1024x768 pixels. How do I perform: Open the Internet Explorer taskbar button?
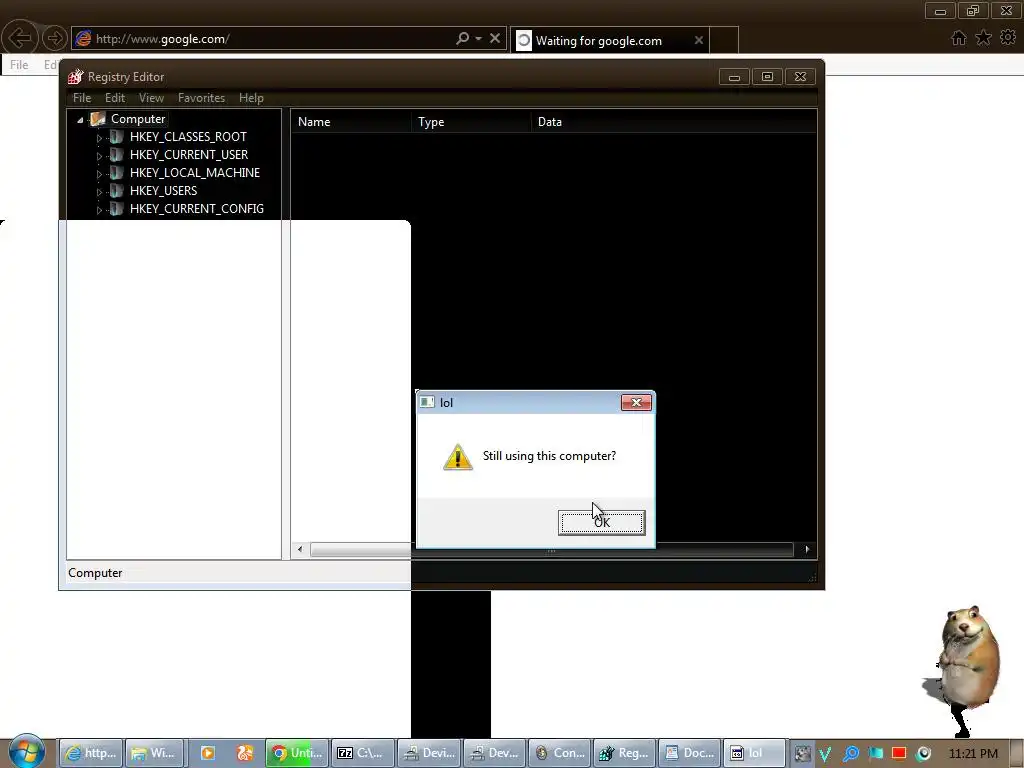coord(91,753)
